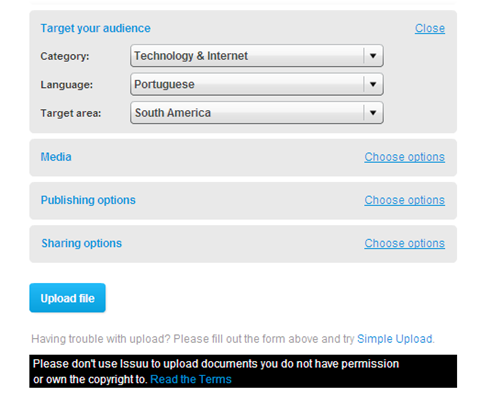This screenshot has height=408, width=480.
Task: Open the Portuguese language selection box
Action: [x=257, y=84]
